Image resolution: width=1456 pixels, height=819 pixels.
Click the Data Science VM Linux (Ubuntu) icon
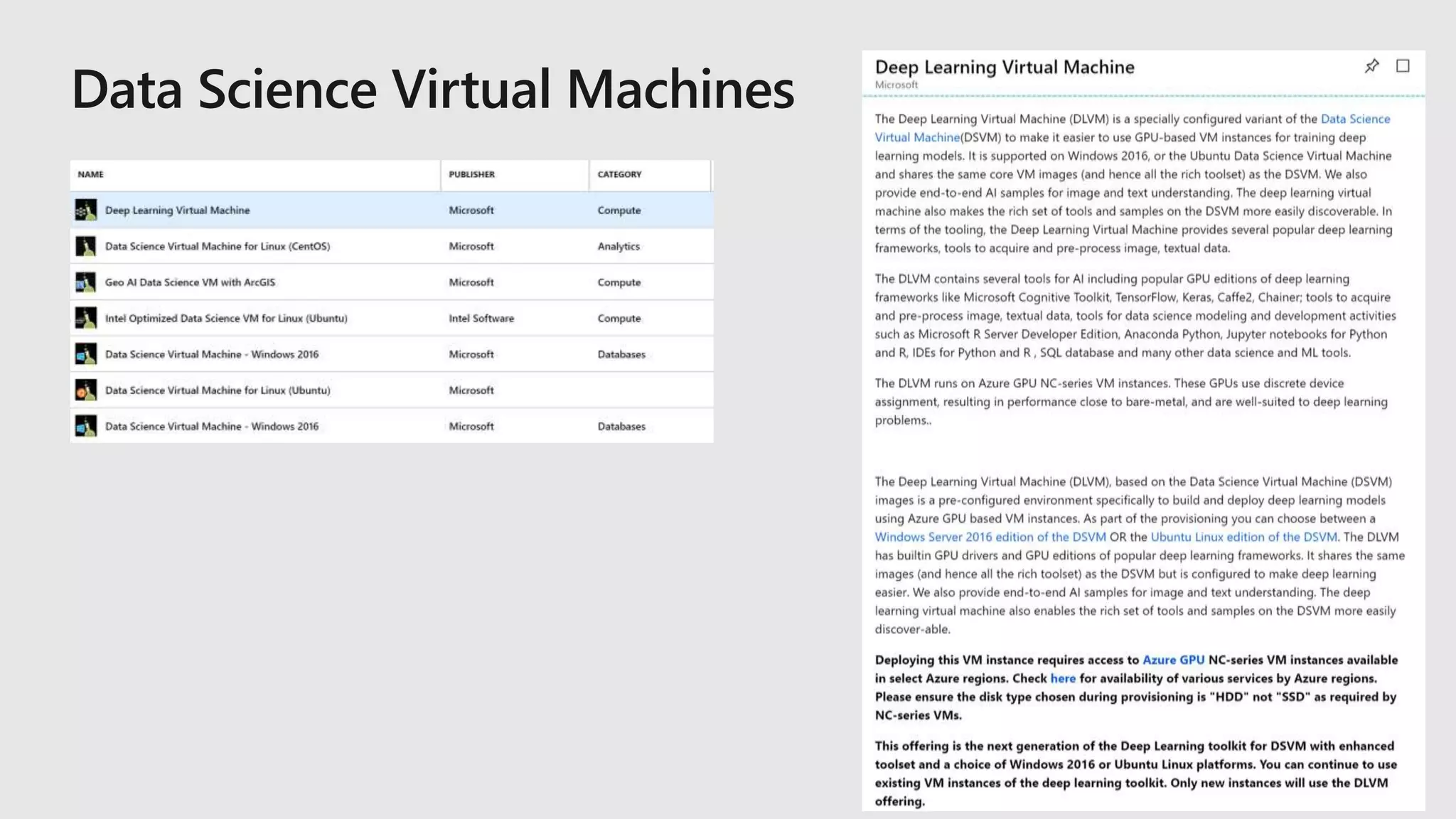(86, 390)
